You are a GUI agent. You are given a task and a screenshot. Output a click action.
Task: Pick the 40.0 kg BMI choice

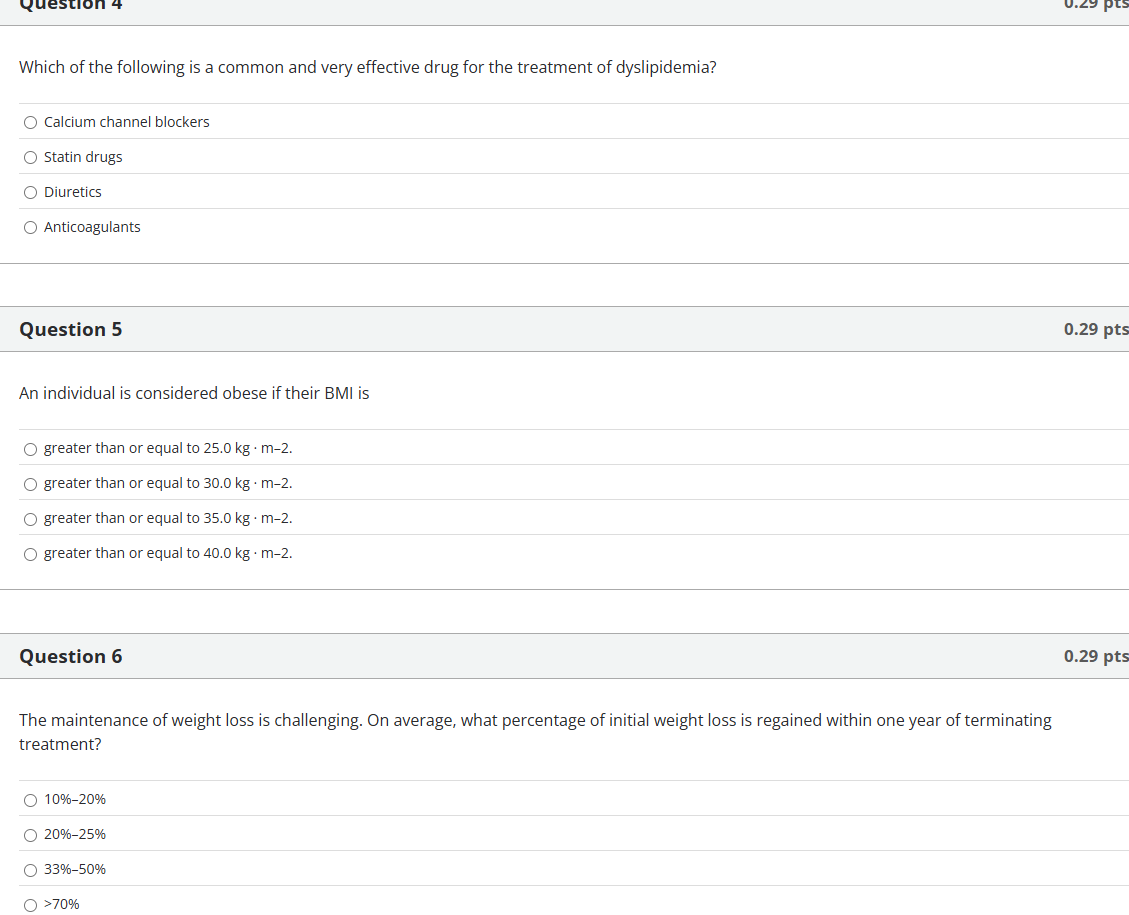click(x=30, y=554)
